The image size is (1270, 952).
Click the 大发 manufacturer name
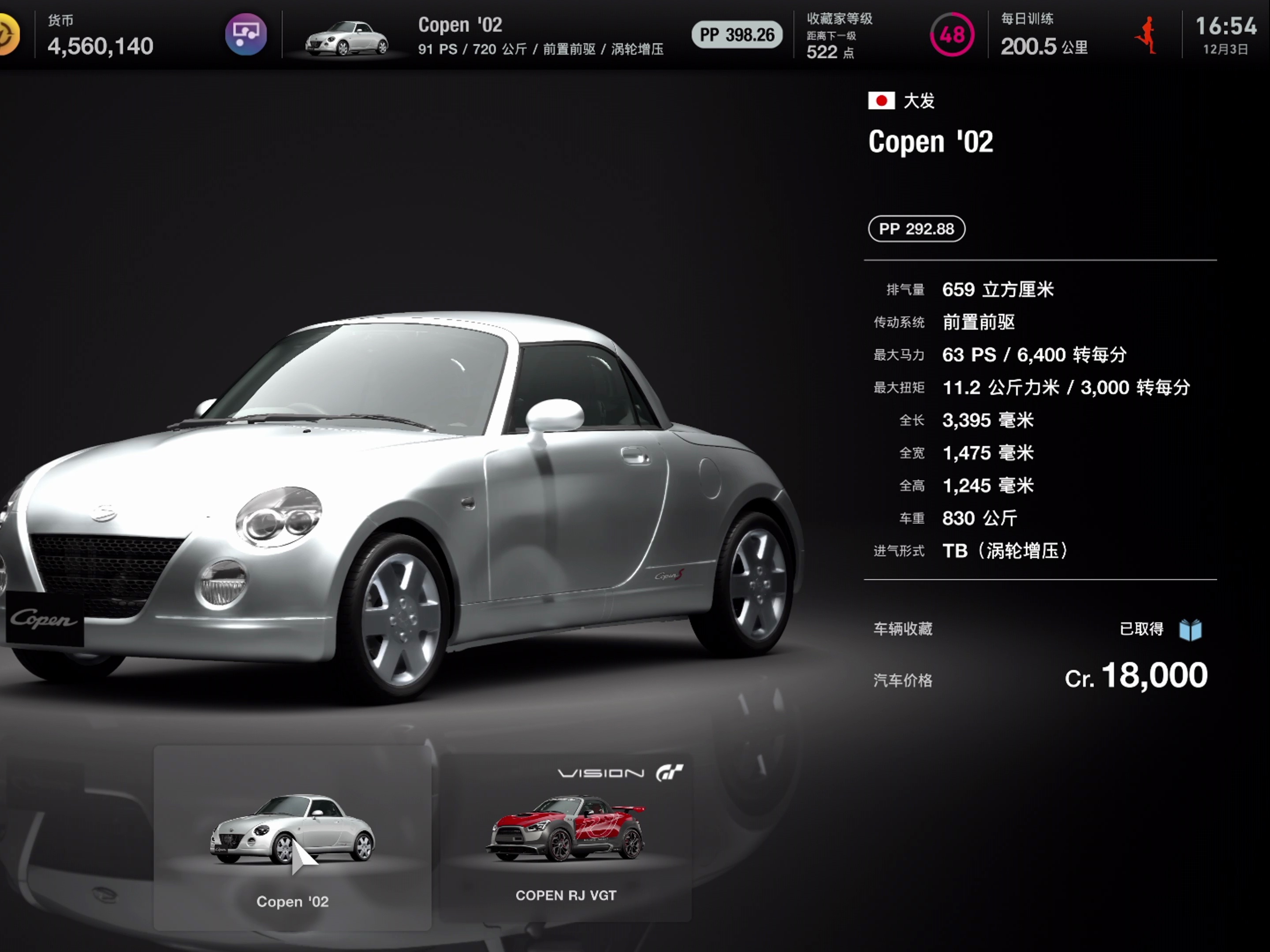click(x=919, y=101)
